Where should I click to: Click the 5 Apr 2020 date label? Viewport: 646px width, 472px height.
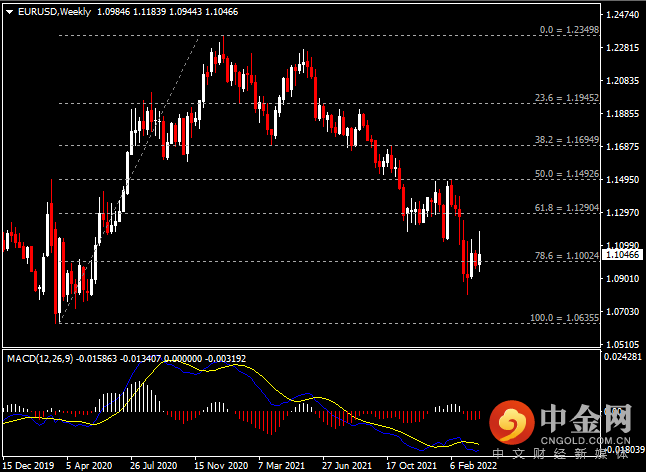pyautogui.click(x=89, y=465)
